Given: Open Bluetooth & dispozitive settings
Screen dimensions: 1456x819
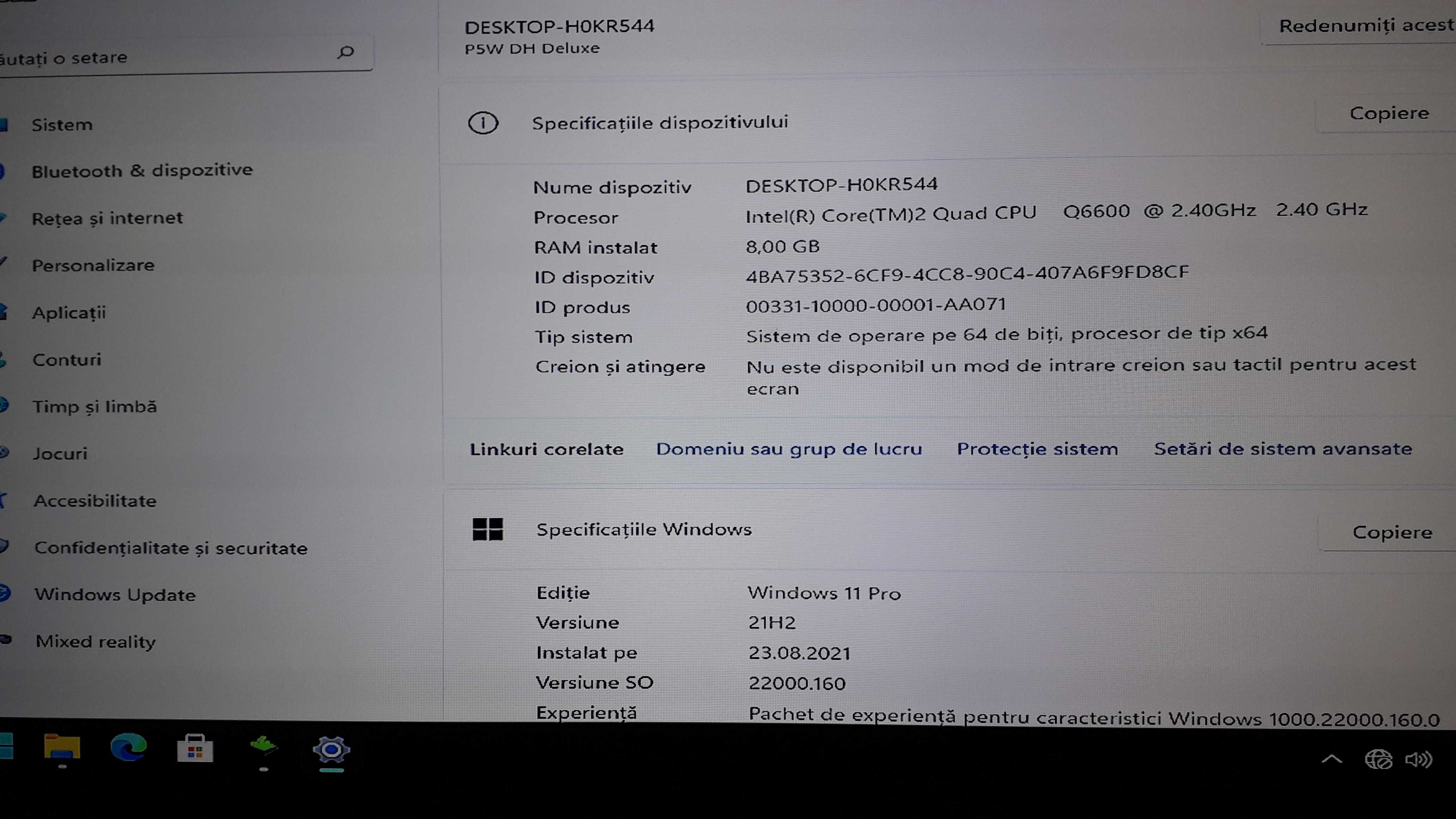Looking at the screenshot, I should tap(142, 170).
